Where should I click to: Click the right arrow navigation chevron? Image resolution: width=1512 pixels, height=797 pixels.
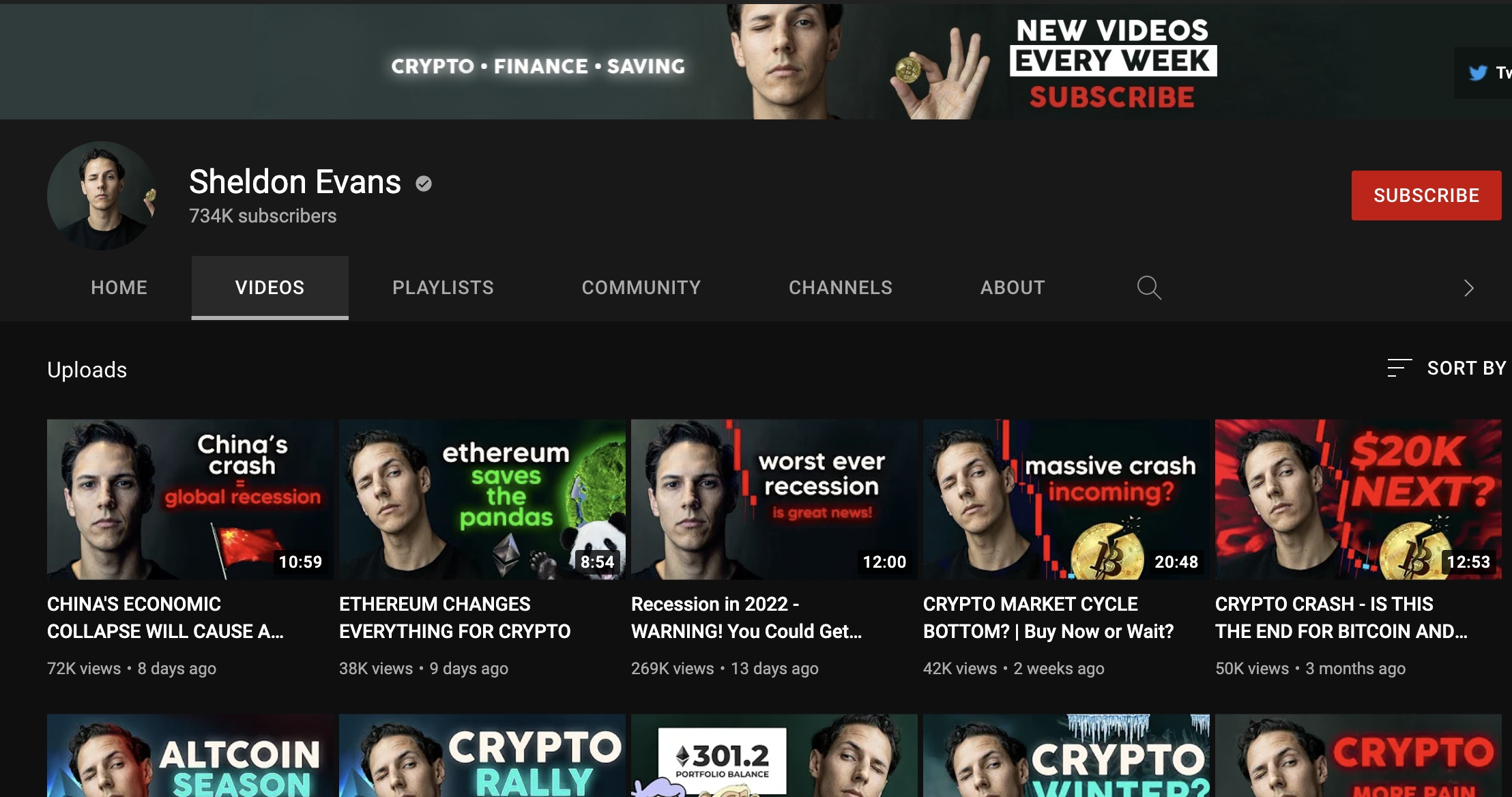click(x=1468, y=288)
